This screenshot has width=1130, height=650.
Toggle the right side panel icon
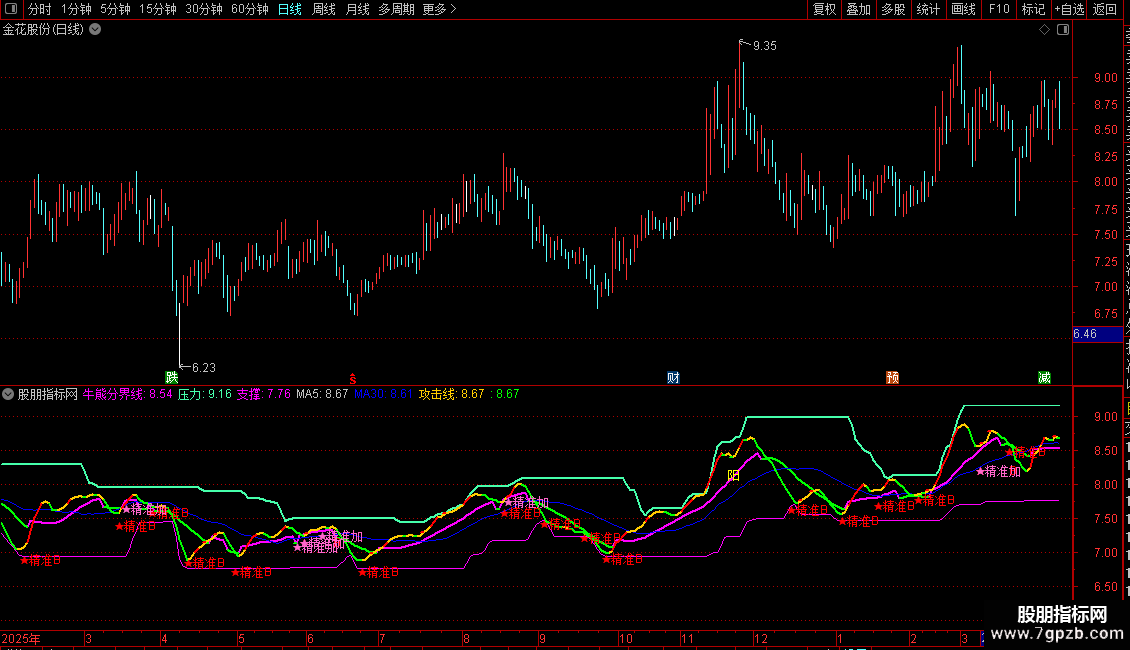coord(1063,30)
